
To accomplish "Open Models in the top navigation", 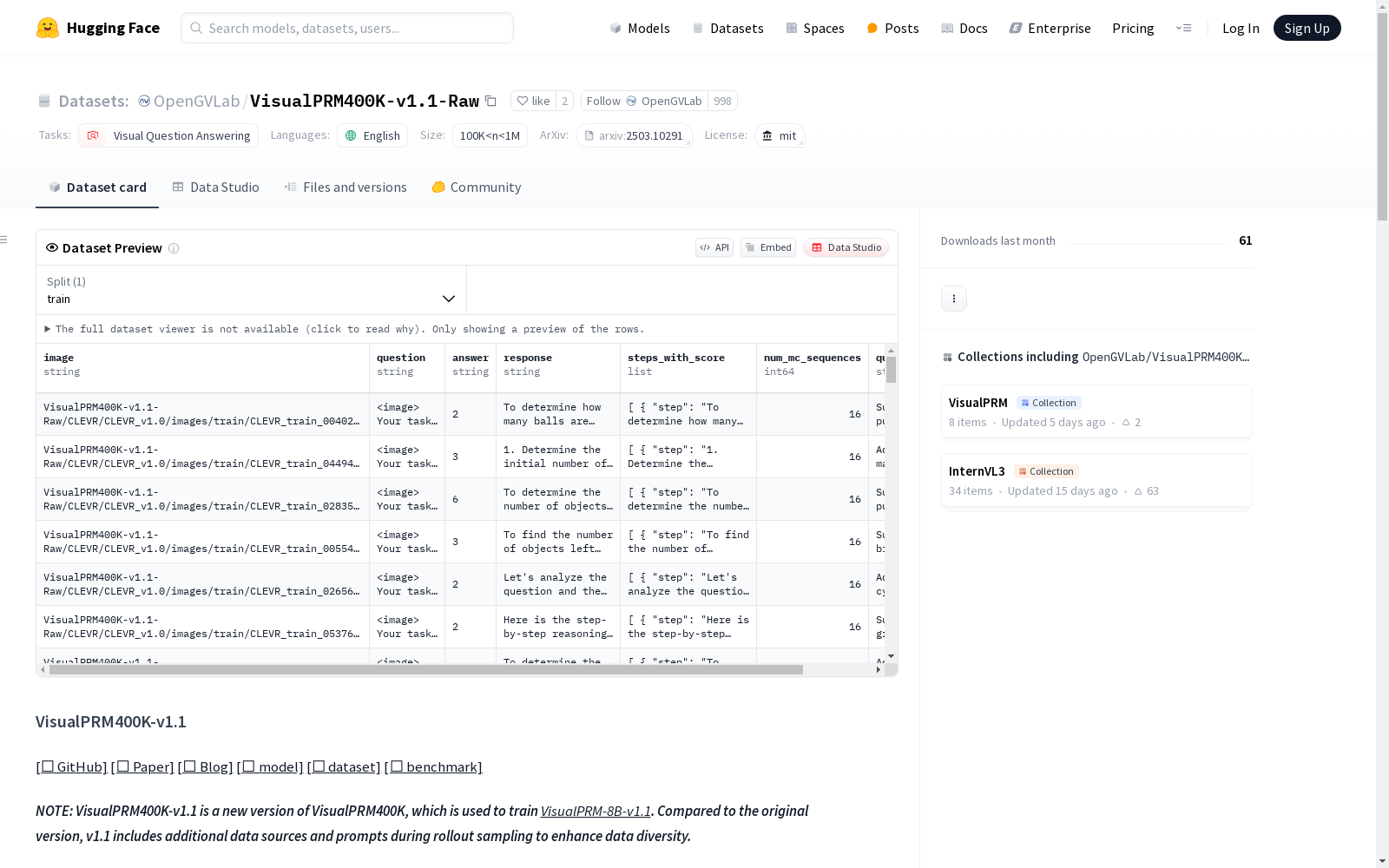I will coord(640,28).
